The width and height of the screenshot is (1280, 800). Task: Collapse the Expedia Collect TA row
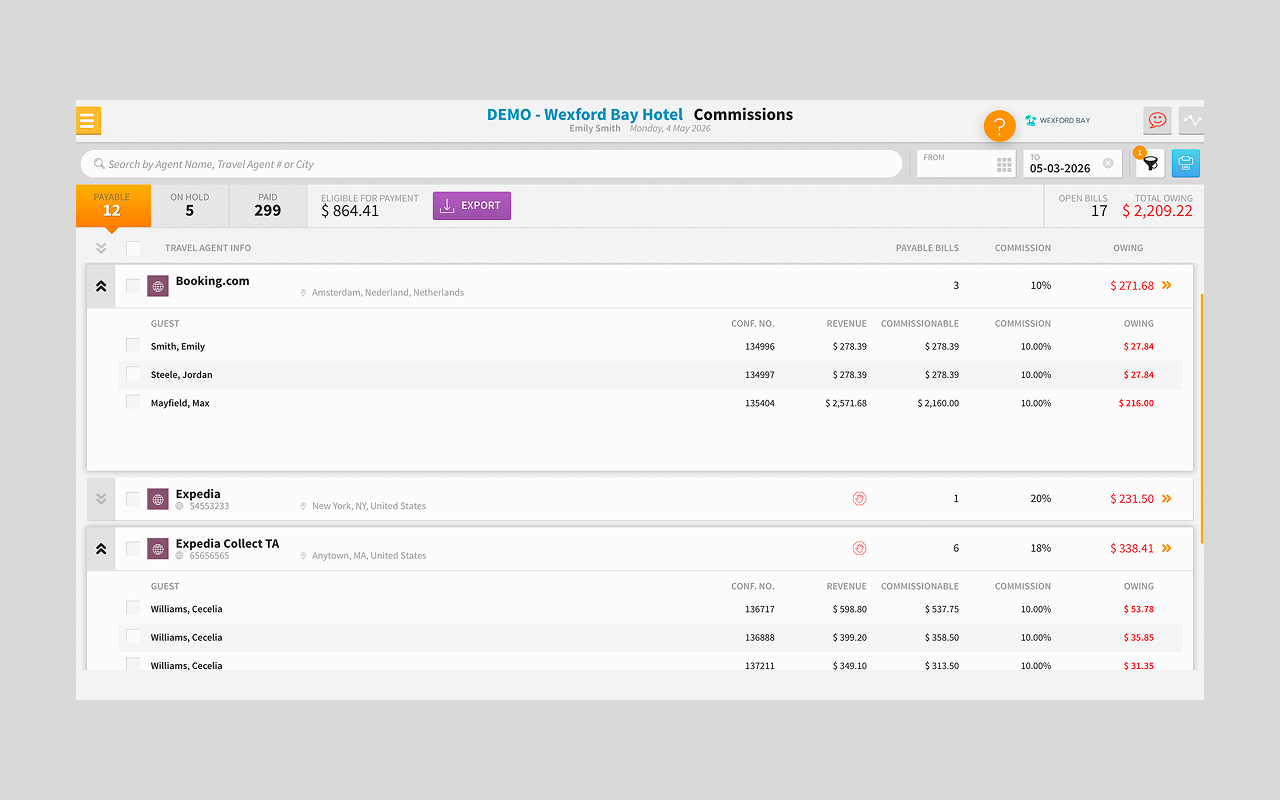(101, 549)
